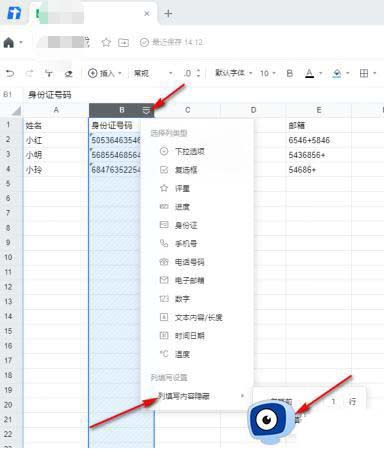The height and width of the screenshot is (449, 384).
Task: Choose 评星 star rating column type
Action: click(x=197, y=188)
